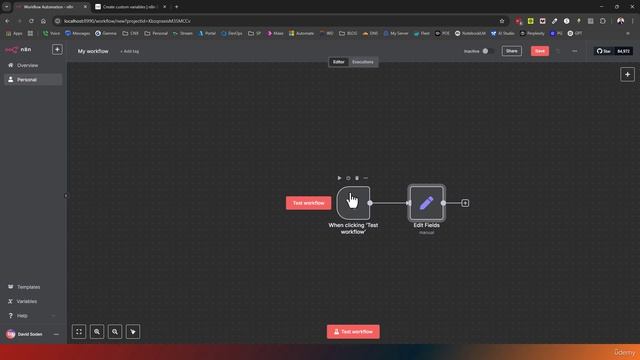640x360 pixels.
Task: Open the Perplexity bookmark
Action: pyautogui.click(x=532, y=33)
